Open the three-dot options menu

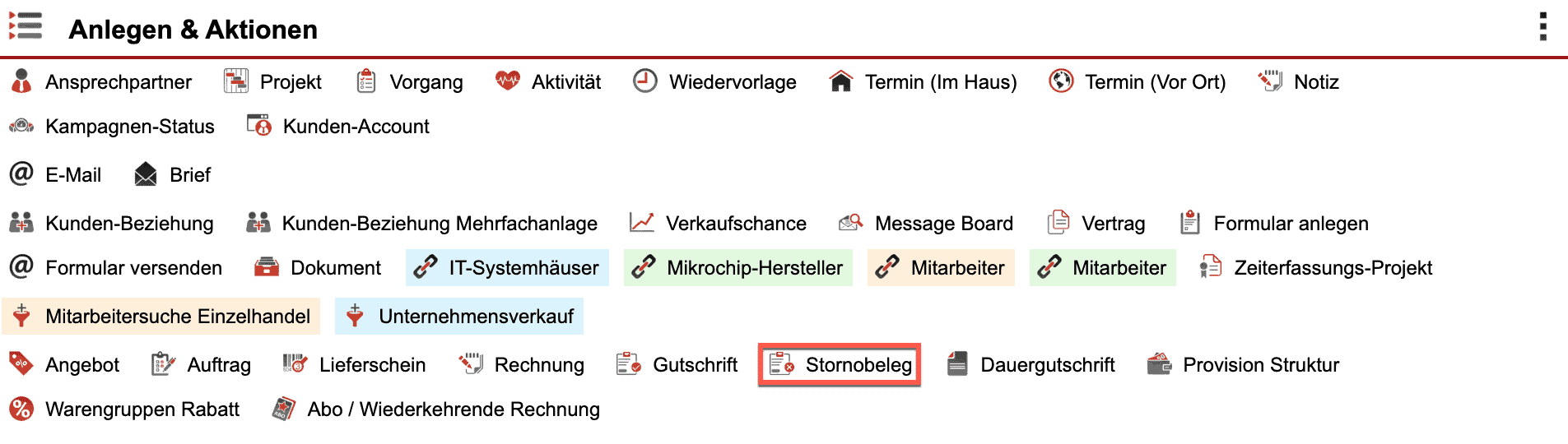pos(1542,27)
